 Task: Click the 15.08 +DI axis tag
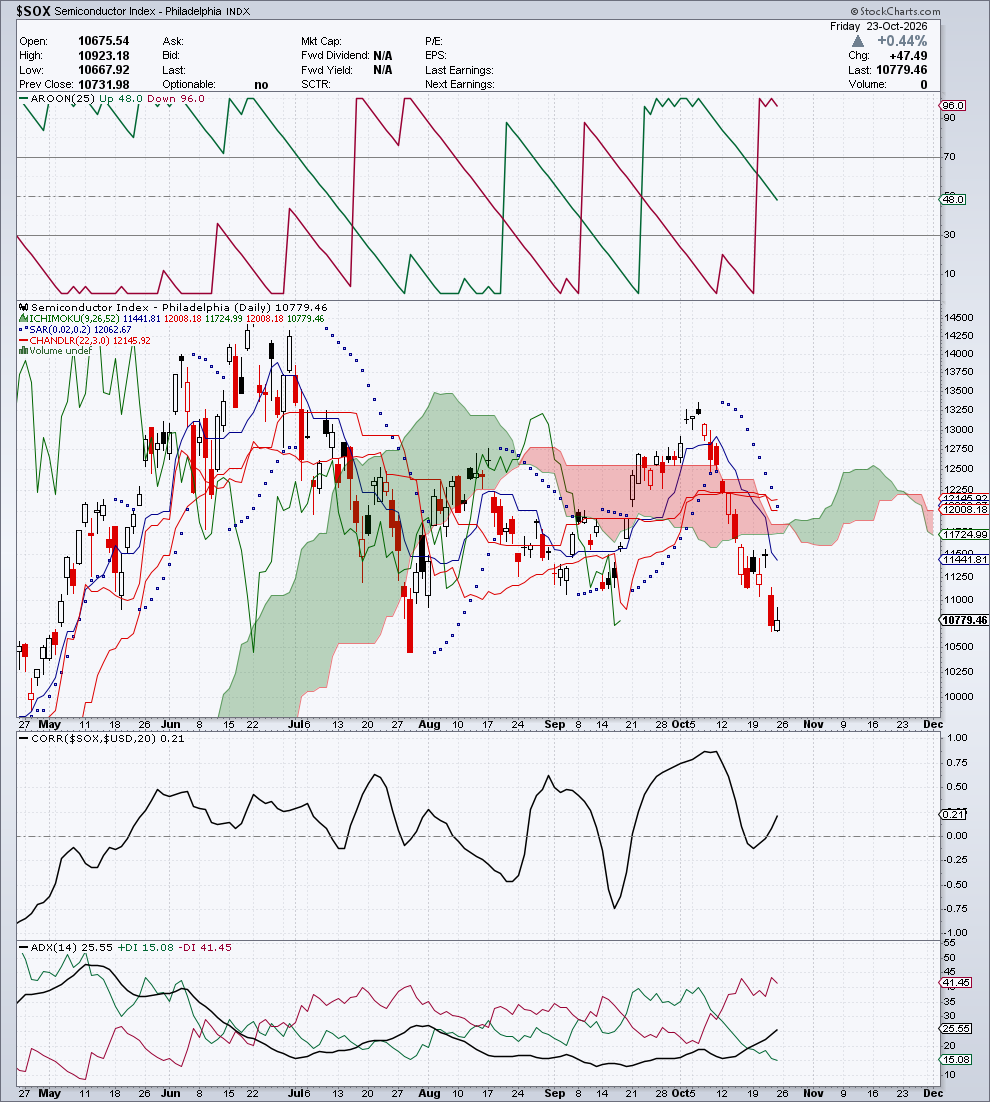[956, 1059]
